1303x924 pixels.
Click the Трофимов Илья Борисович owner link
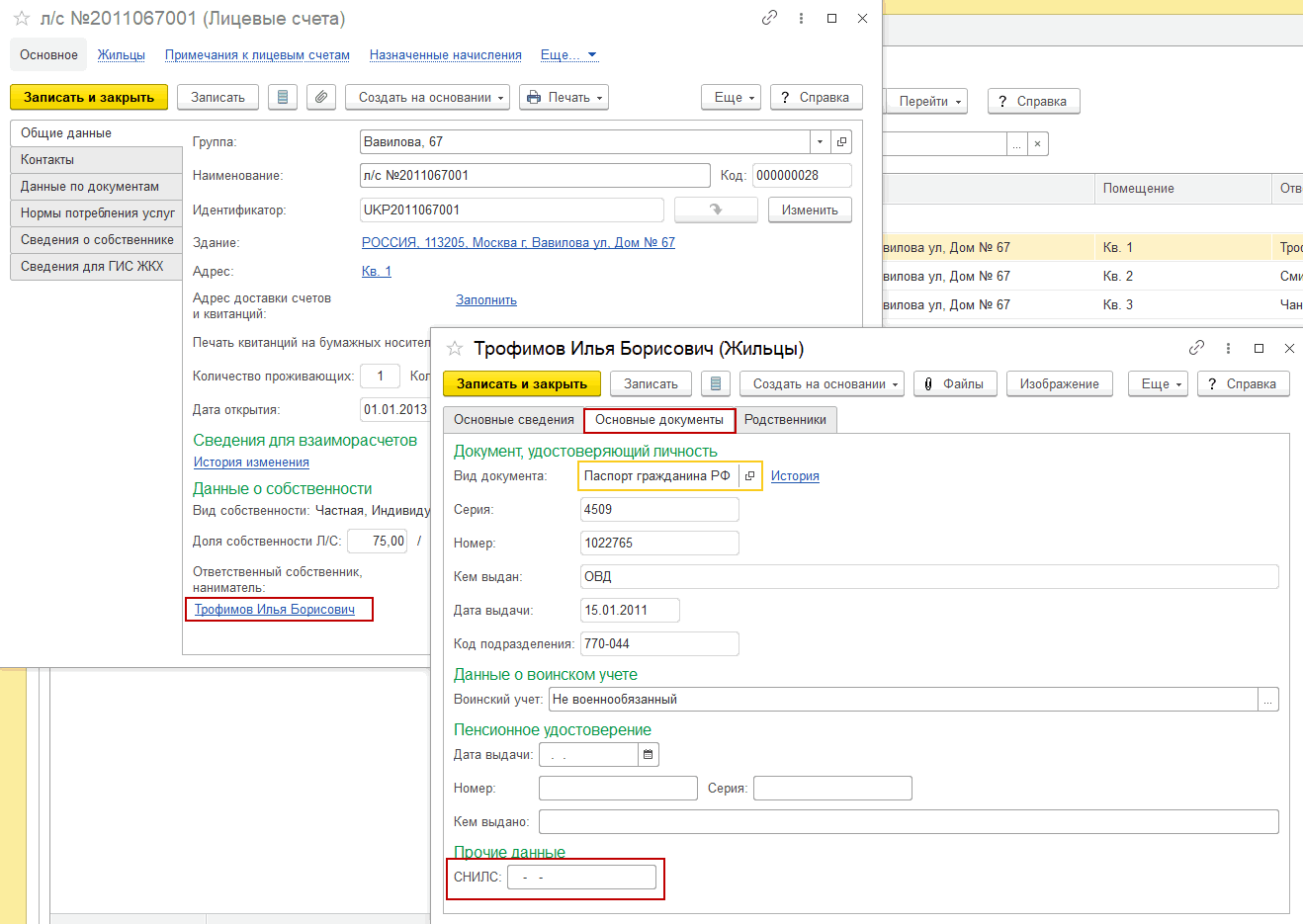pyautogui.click(x=275, y=610)
